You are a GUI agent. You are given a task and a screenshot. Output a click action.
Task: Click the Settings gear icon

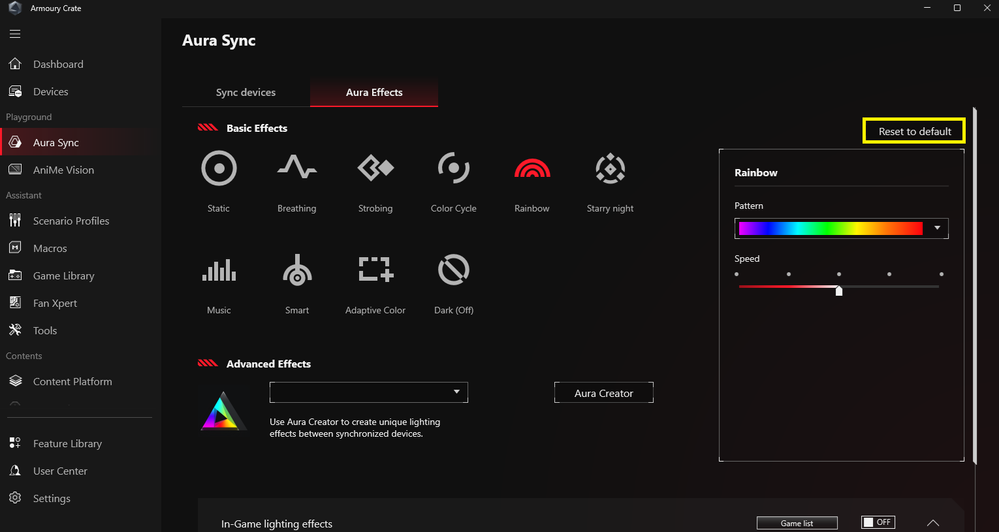tap(15, 498)
